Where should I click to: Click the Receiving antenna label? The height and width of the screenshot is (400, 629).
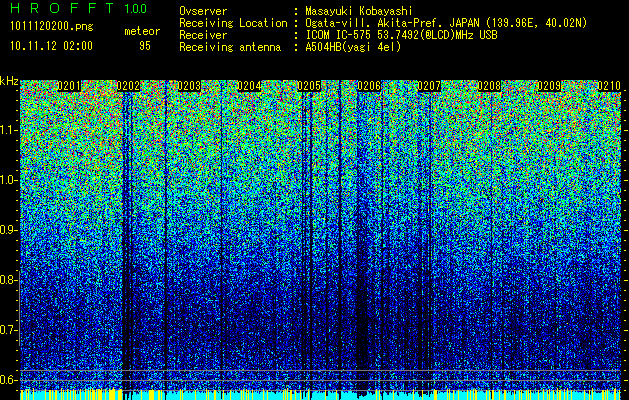click(230, 47)
